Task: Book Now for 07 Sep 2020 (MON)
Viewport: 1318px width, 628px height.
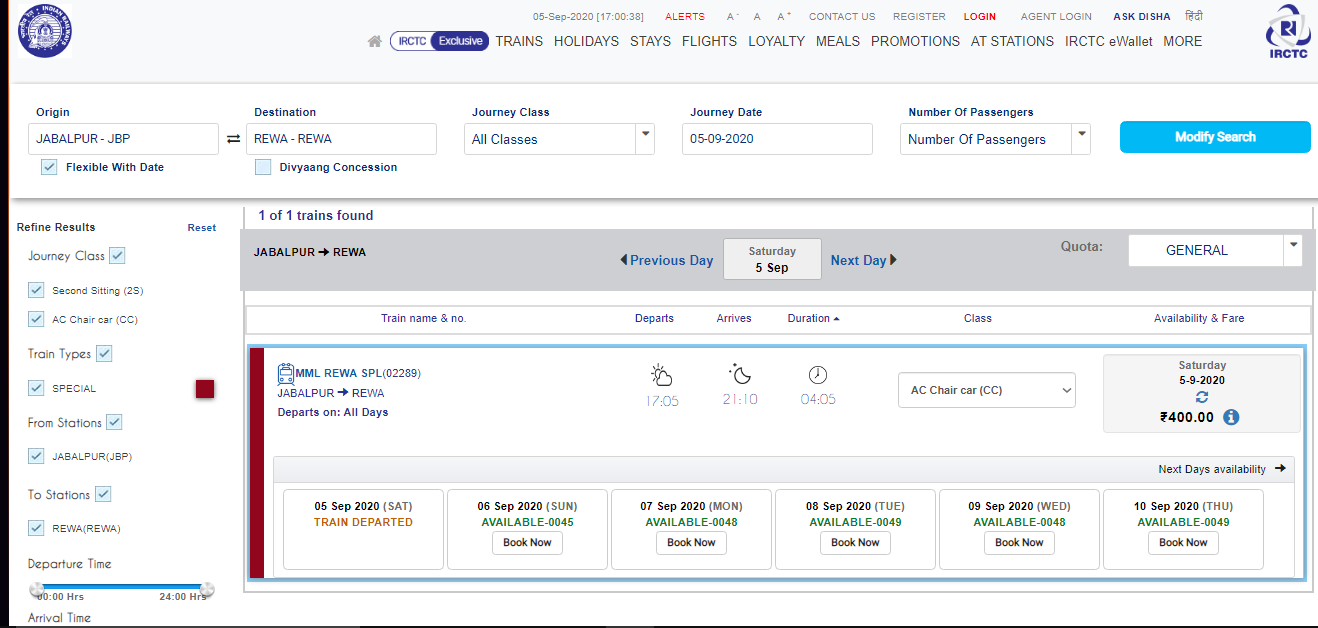Action: click(691, 543)
